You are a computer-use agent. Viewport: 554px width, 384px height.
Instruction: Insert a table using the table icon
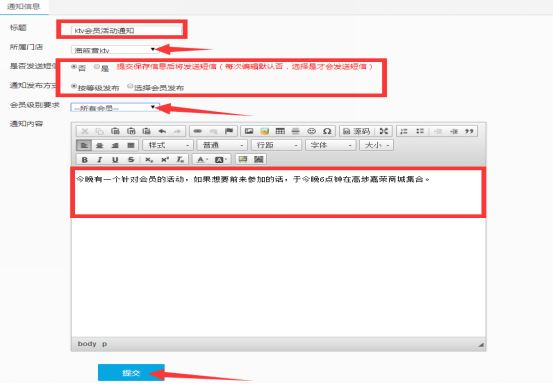tap(280, 131)
